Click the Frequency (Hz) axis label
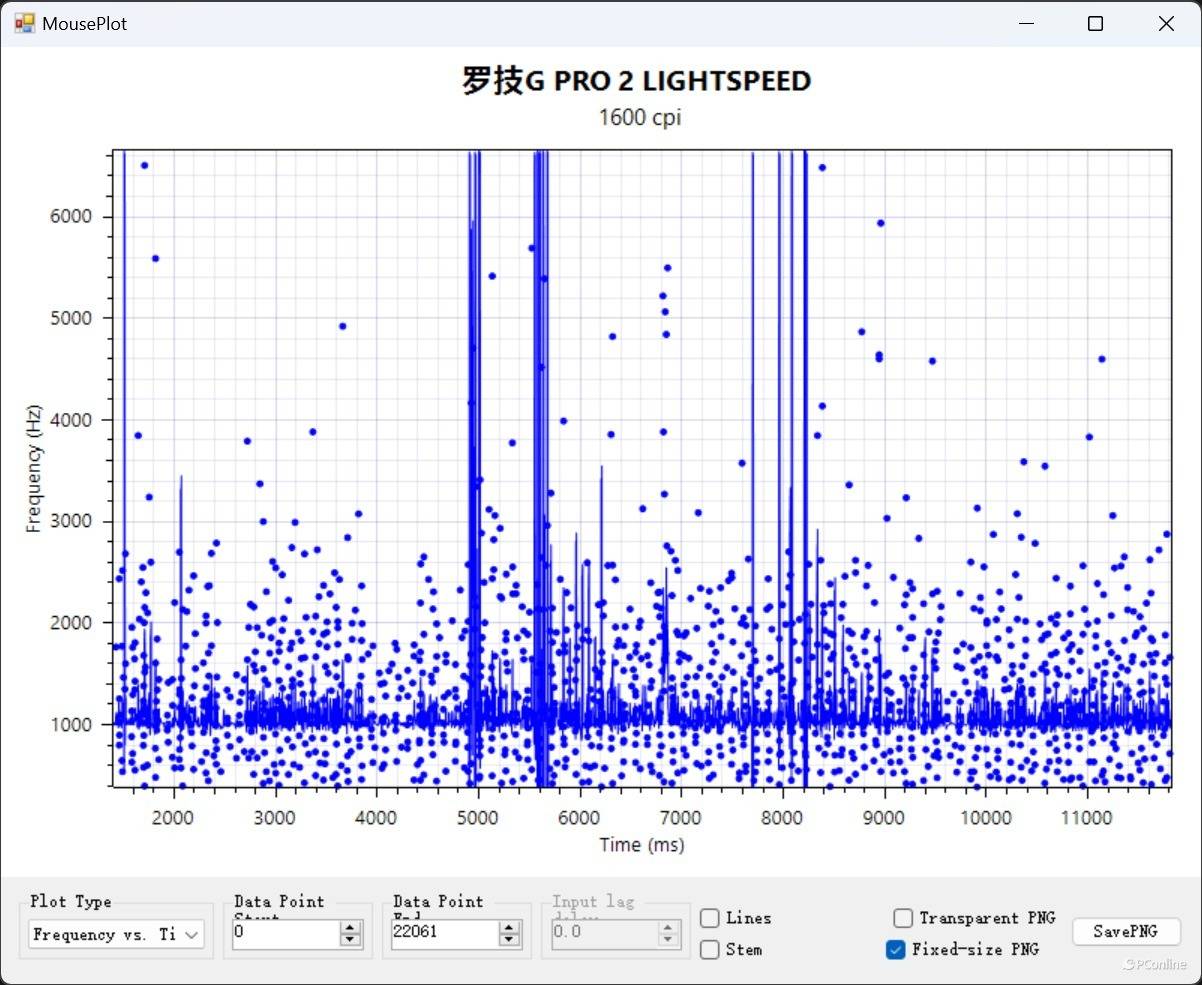1202x985 pixels. [x=34, y=469]
